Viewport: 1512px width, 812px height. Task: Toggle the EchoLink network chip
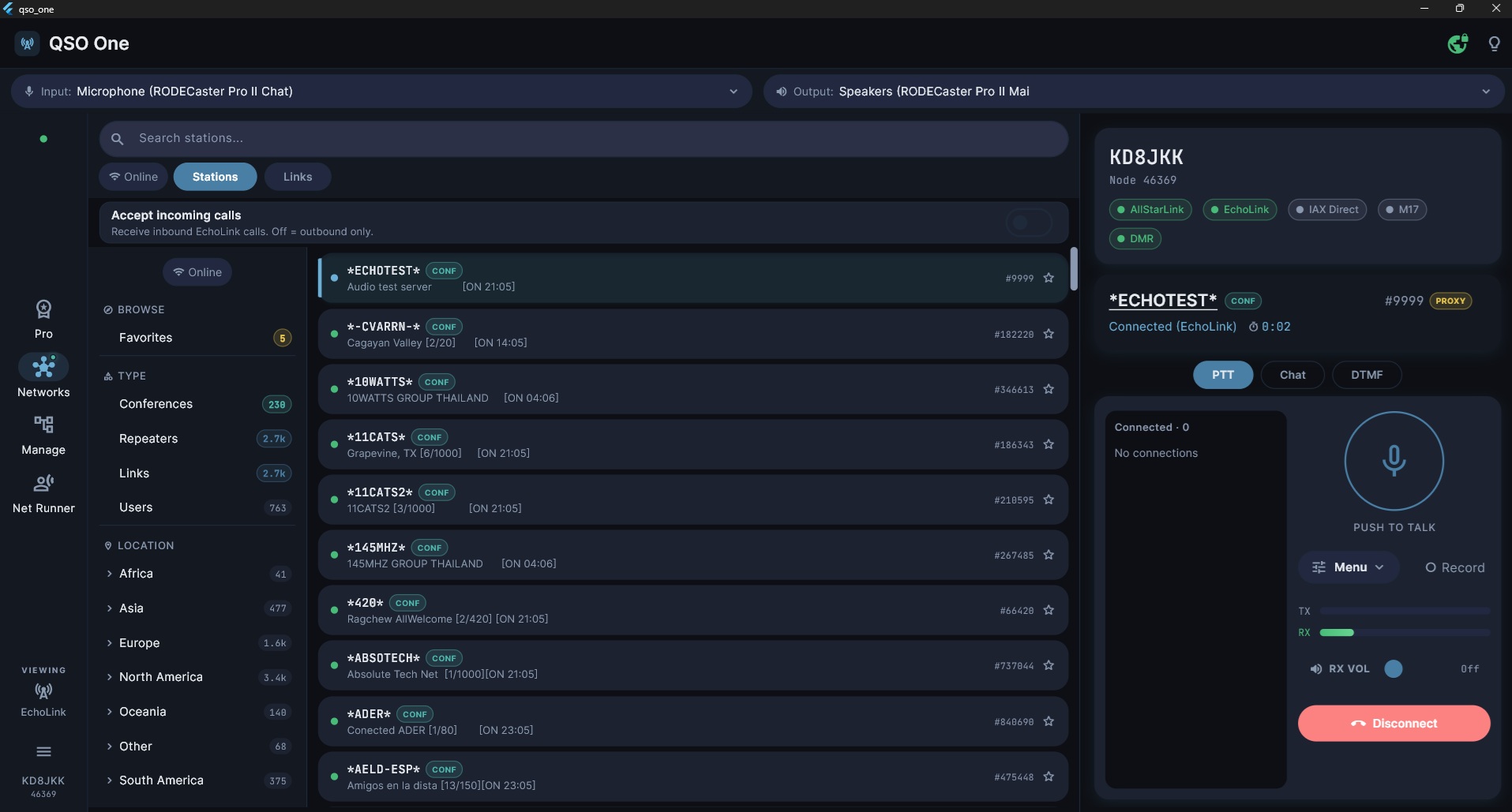(x=1240, y=209)
